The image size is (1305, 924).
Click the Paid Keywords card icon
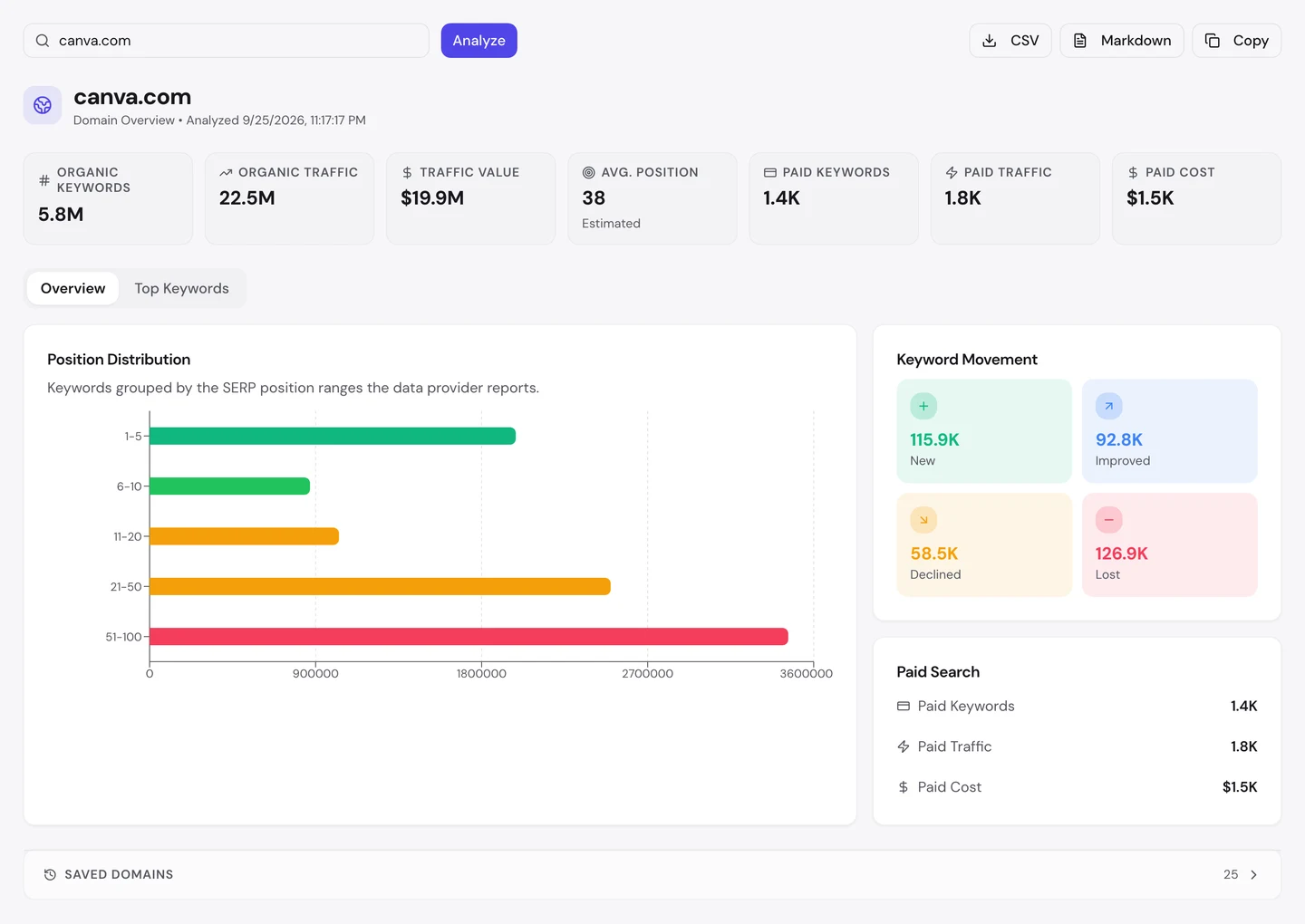pos(770,172)
